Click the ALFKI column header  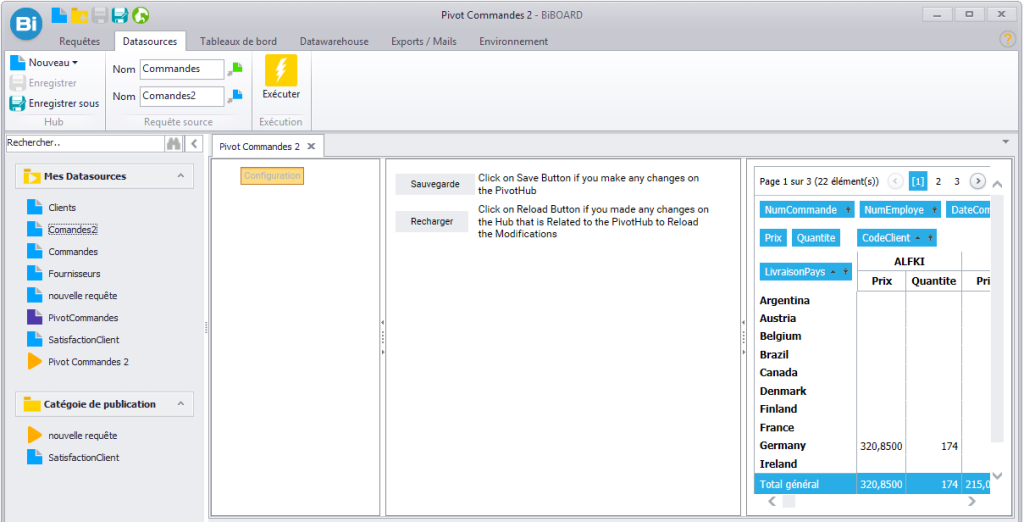pos(908,261)
